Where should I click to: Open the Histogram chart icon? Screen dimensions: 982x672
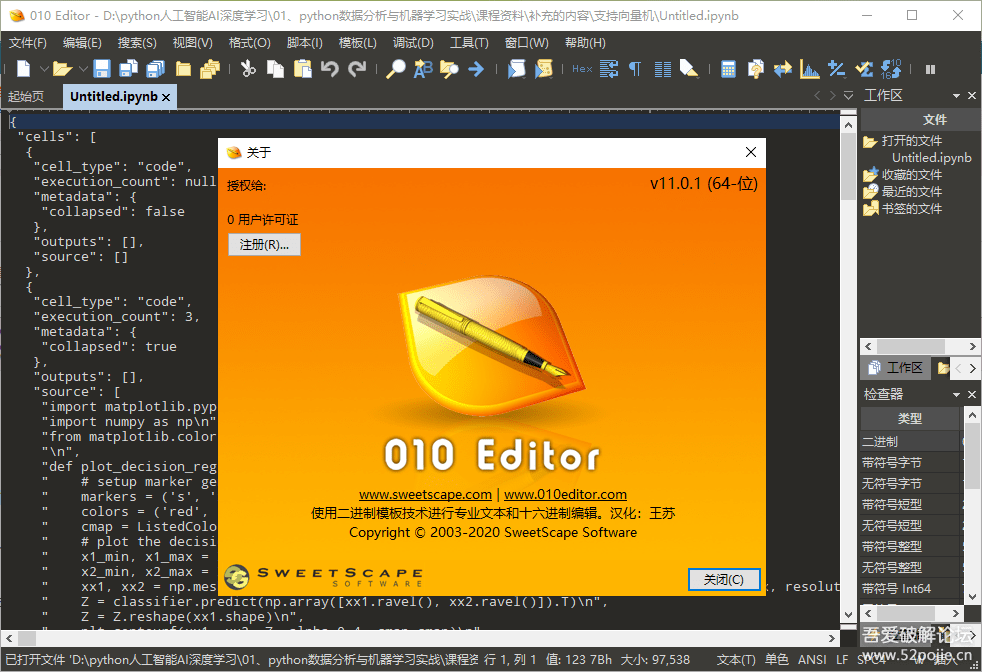tap(809, 68)
